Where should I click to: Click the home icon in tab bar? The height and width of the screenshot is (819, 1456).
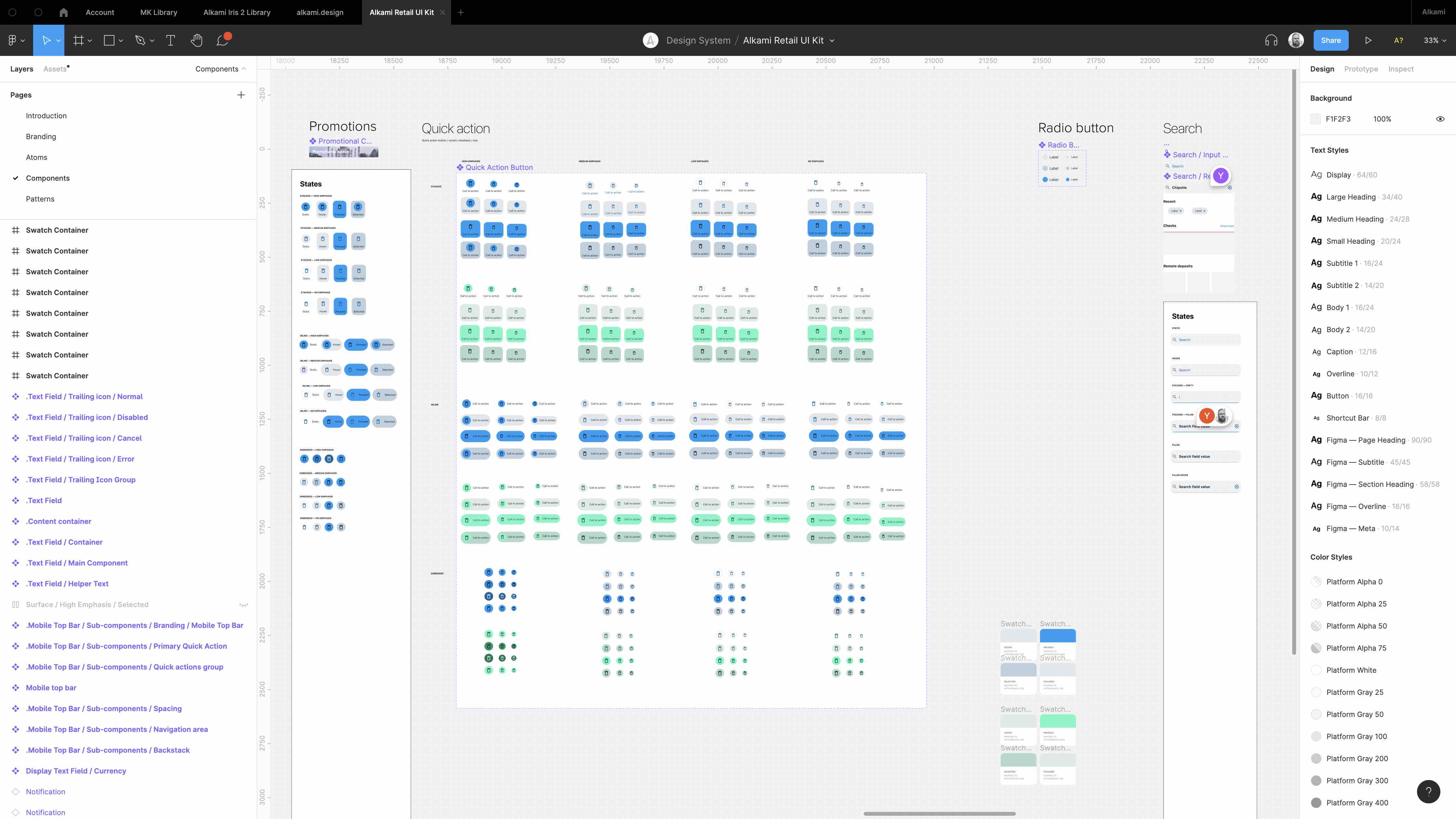point(63,12)
